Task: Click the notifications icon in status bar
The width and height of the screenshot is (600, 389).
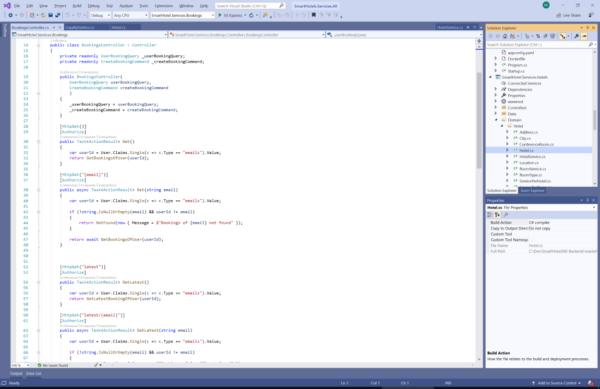Action: (x=590, y=383)
